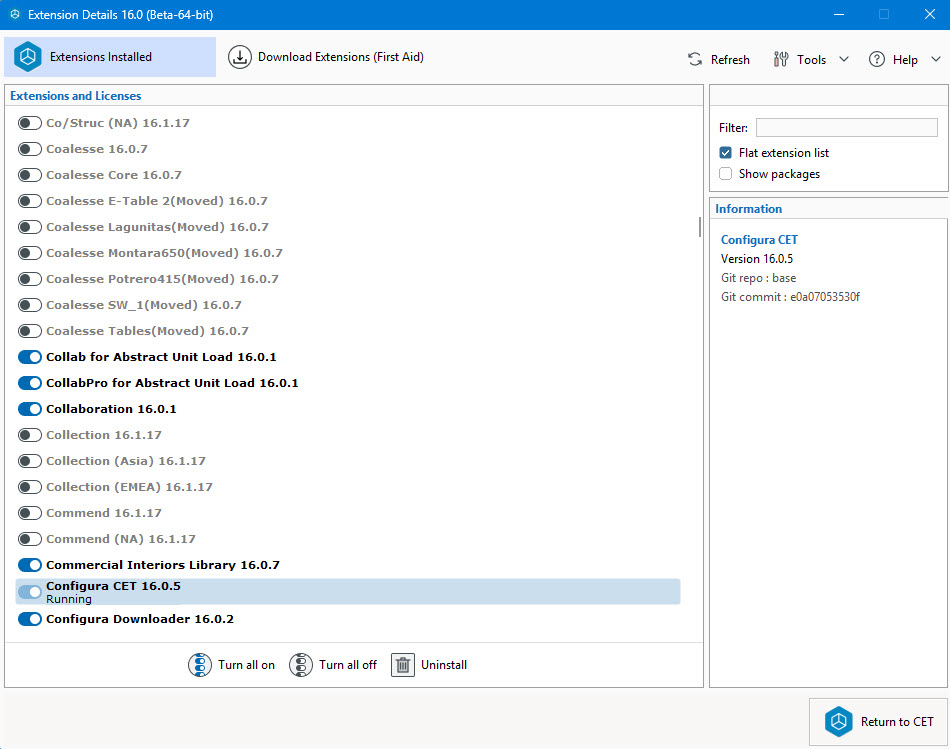
Task: Disable Collab for Abstract Unit Load toggle
Action: click(30, 358)
